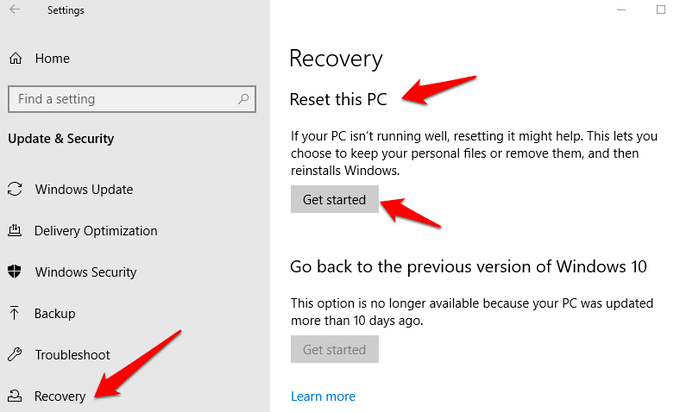Click the Windows Update sync arrows icon
The width and height of the screenshot is (680, 412).
pyautogui.click(x=16, y=190)
